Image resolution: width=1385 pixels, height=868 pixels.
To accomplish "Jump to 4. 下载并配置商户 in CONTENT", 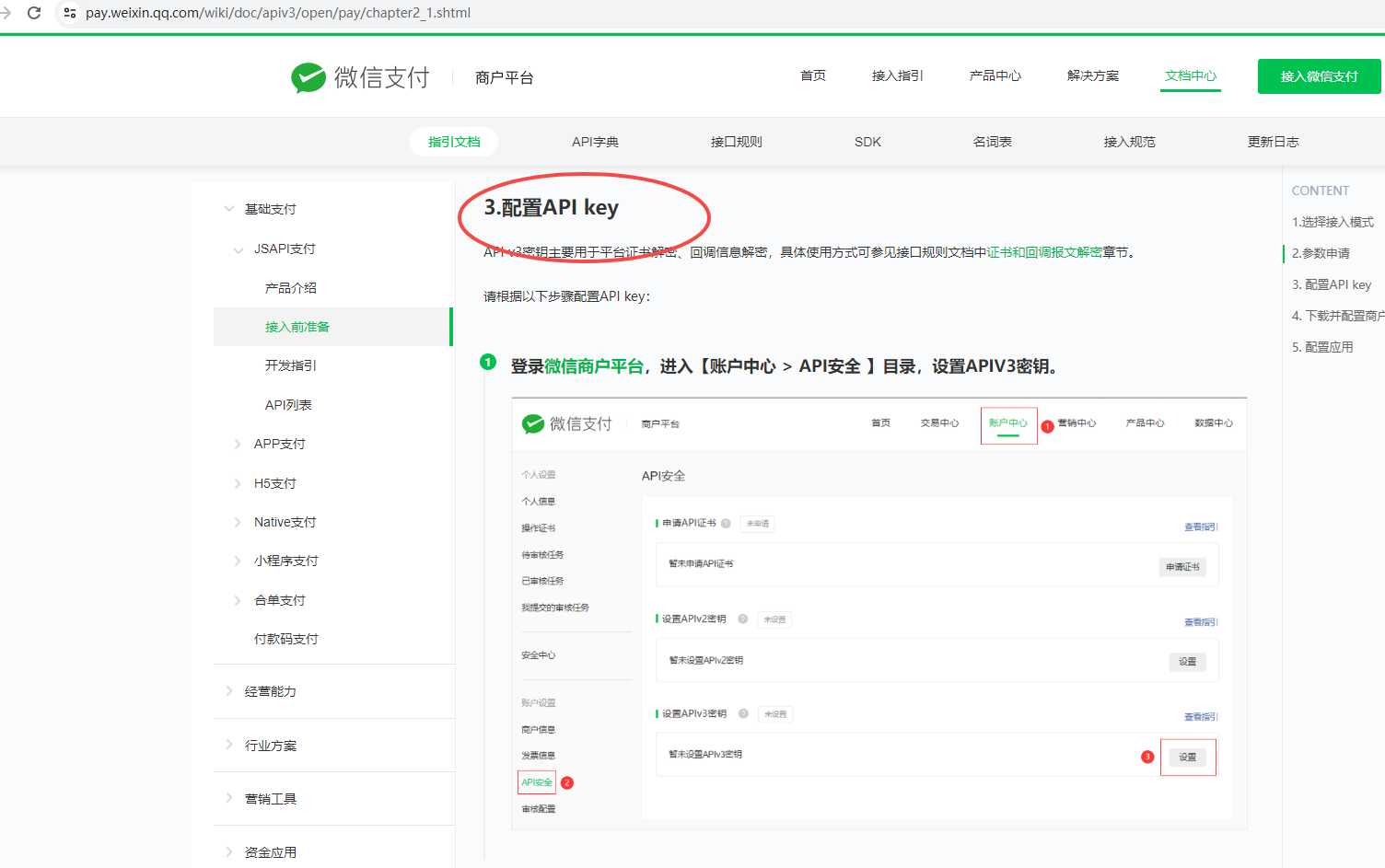I will coord(1338,316).
